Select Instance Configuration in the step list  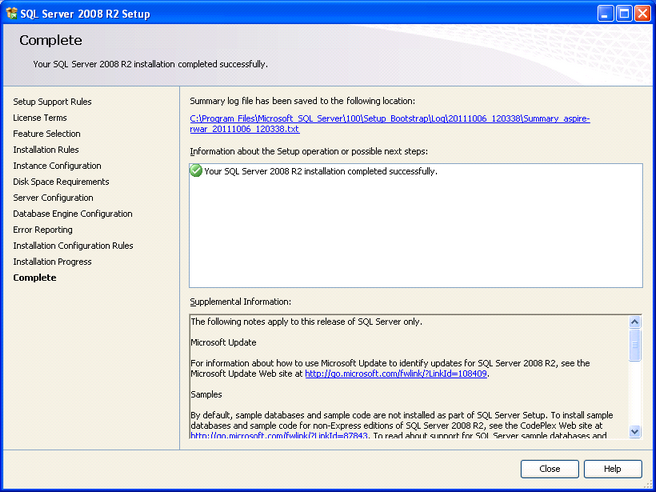(x=57, y=166)
